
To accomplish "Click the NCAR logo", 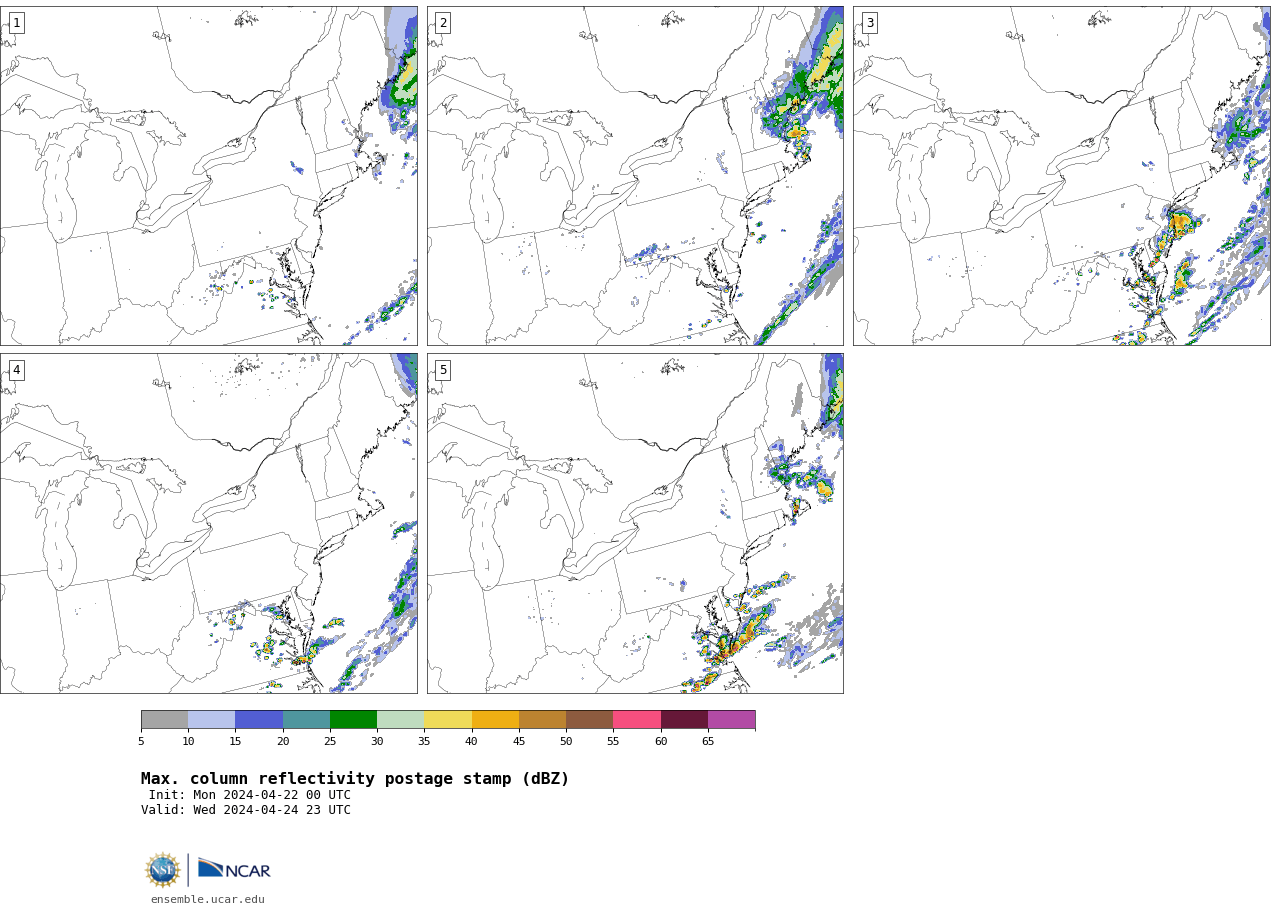I will pos(234,869).
